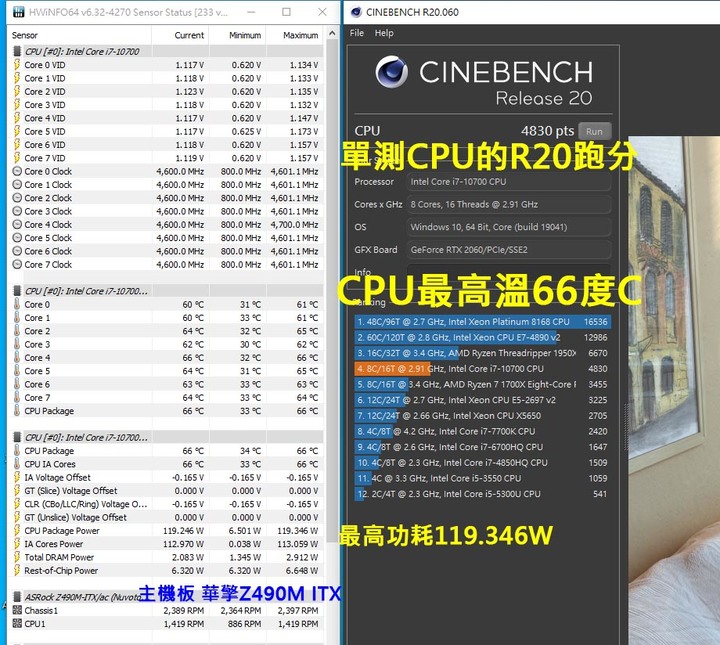Click the lightning icon beside Core 5 VID
This screenshot has height=645, width=720.
point(17,131)
